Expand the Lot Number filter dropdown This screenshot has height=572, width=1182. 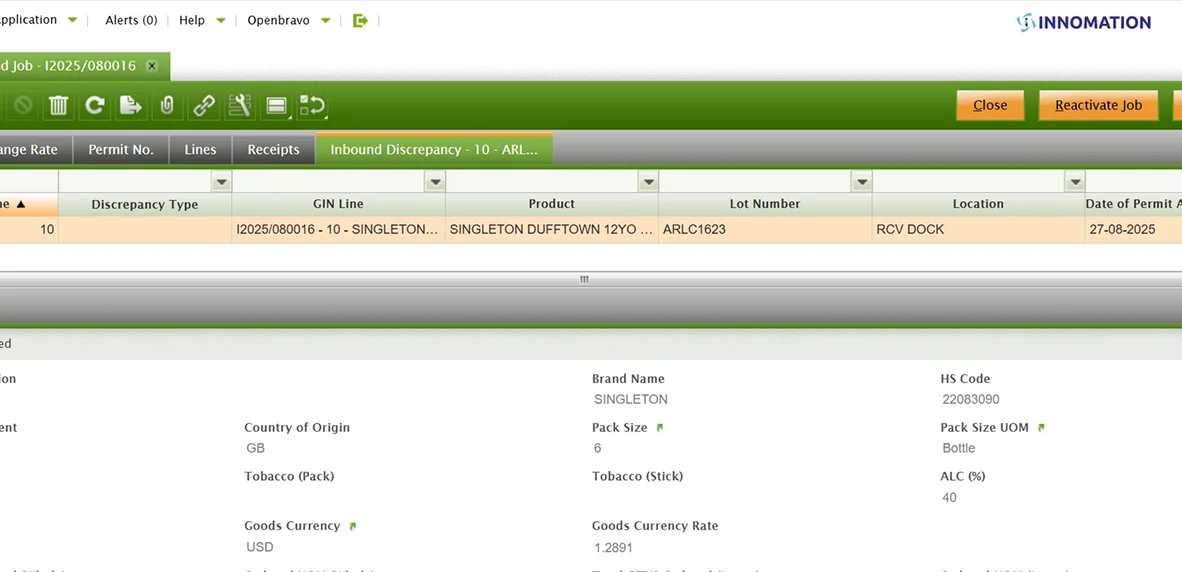pos(861,182)
